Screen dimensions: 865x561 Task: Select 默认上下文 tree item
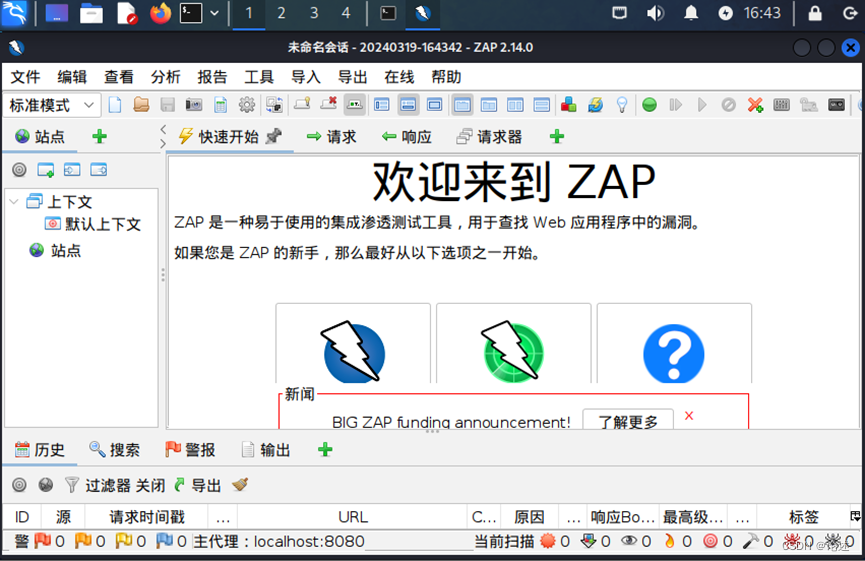[x=93, y=224]
